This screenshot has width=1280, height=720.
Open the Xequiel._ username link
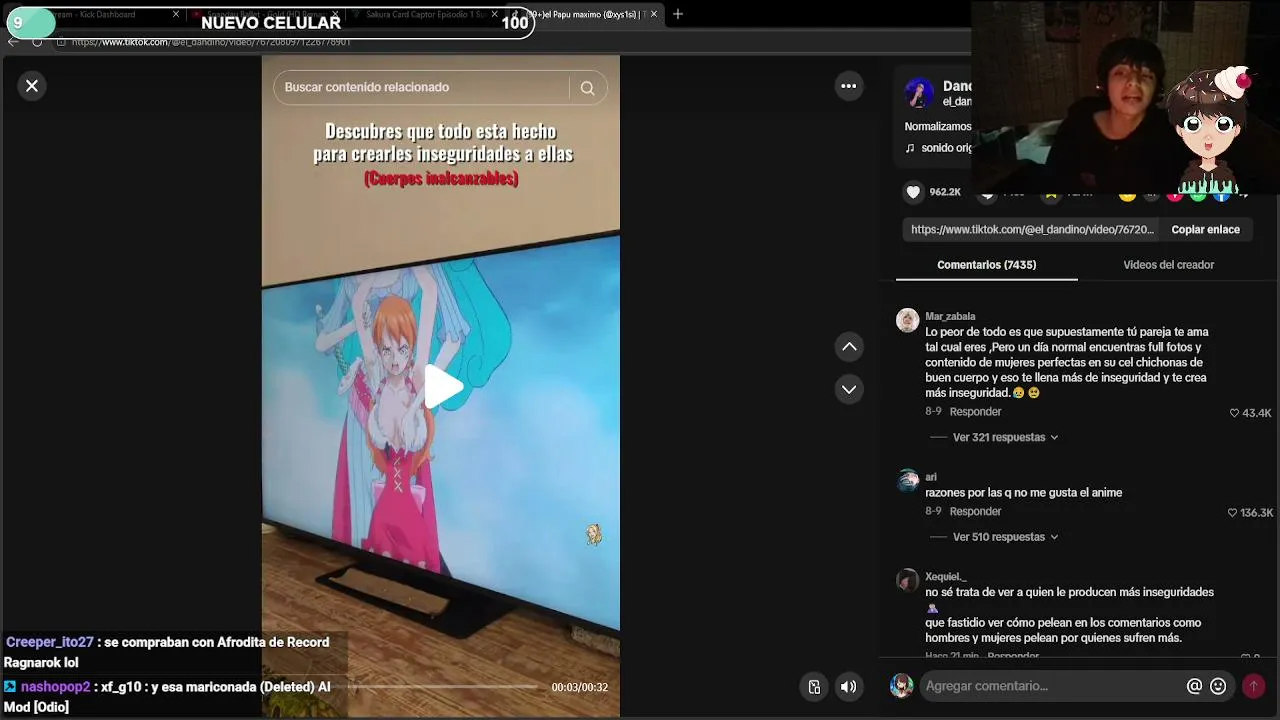946,576
